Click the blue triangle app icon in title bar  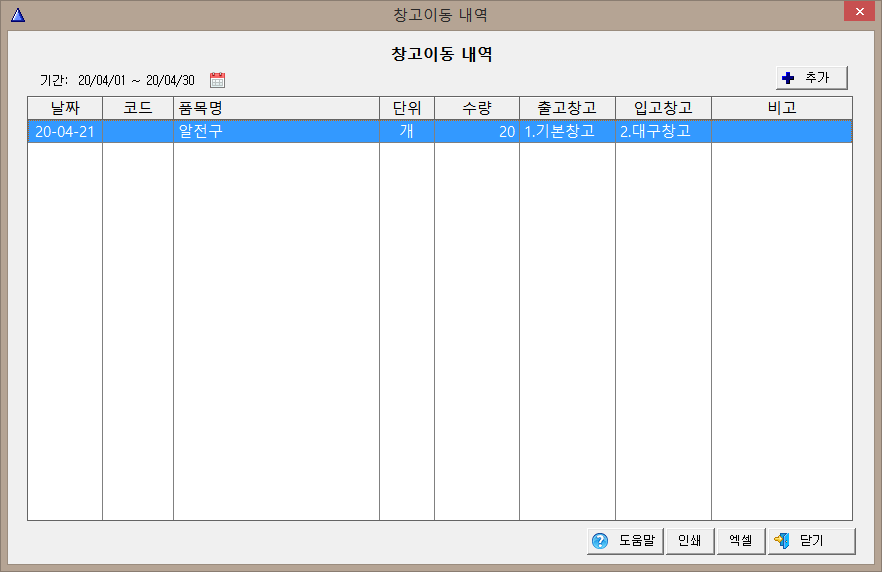[x=18, y=15]
